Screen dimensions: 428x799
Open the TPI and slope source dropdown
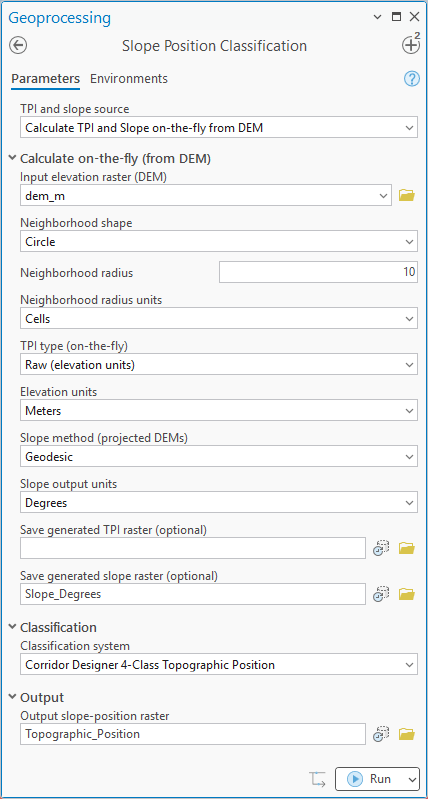click(x=219, y=128)
